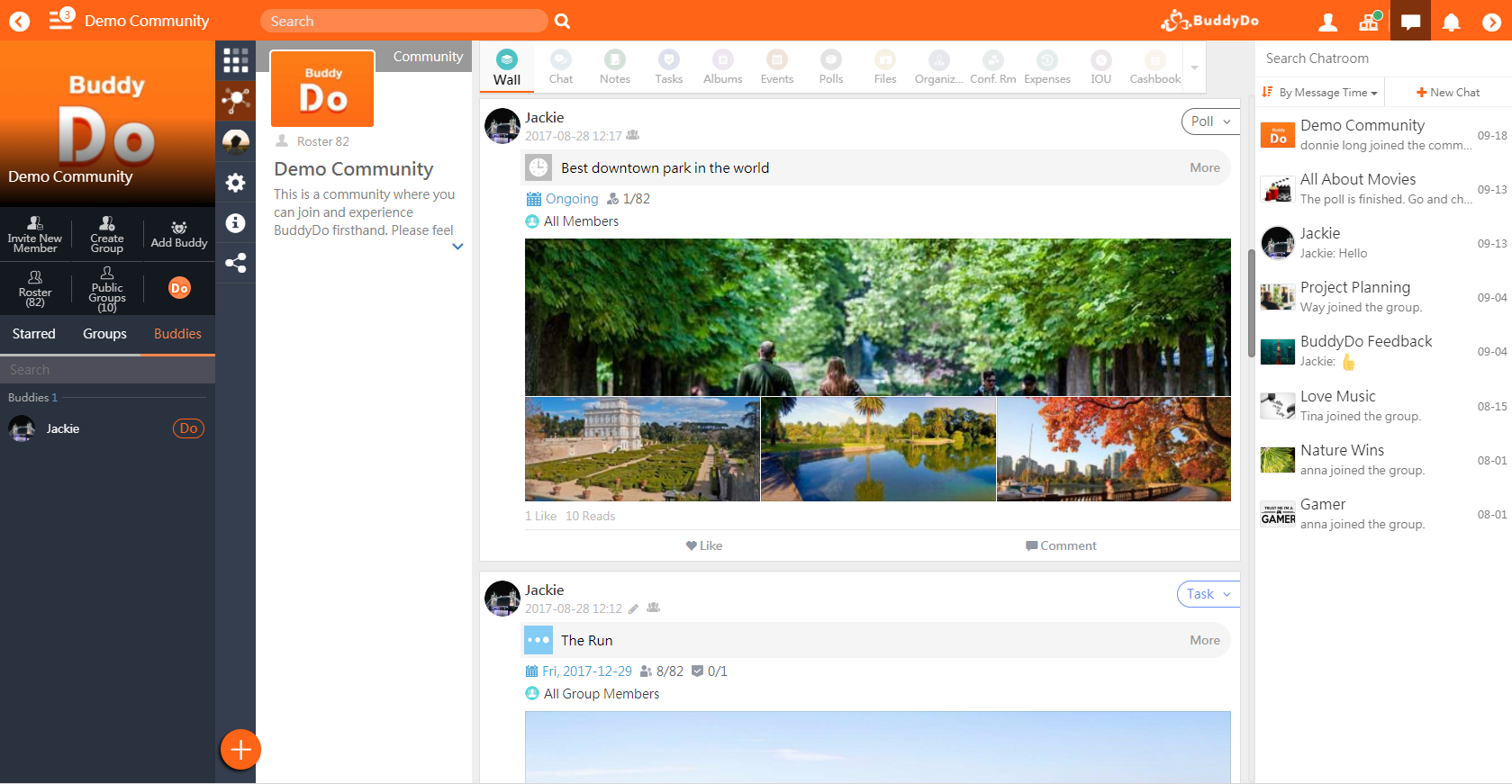This screenshot has width=1512, height=784.
Task: Expand the toolbar overflow arrow
Action: click(1194, 68)
